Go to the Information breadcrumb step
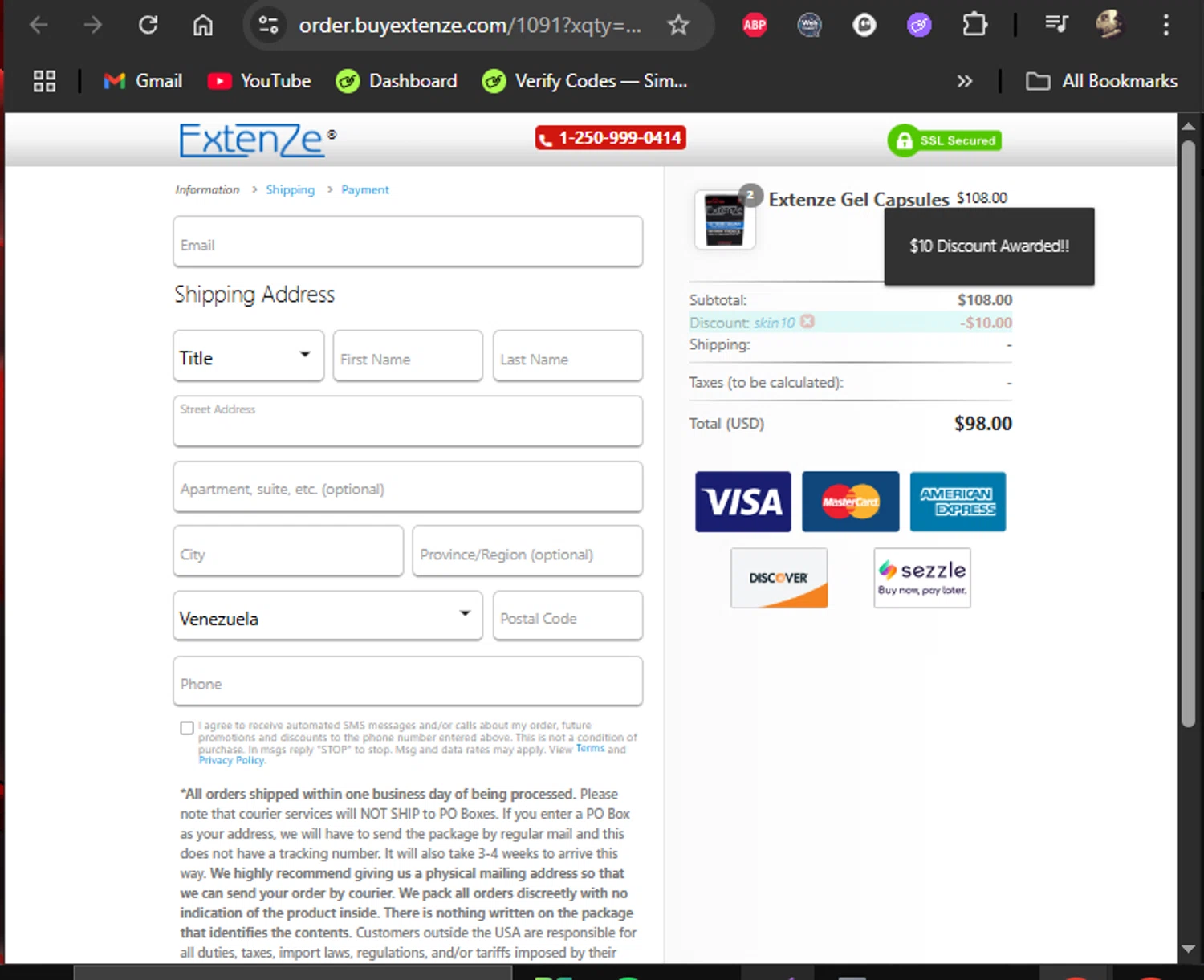This screenshot has height=980, width=1204. (x=207, y=189)
